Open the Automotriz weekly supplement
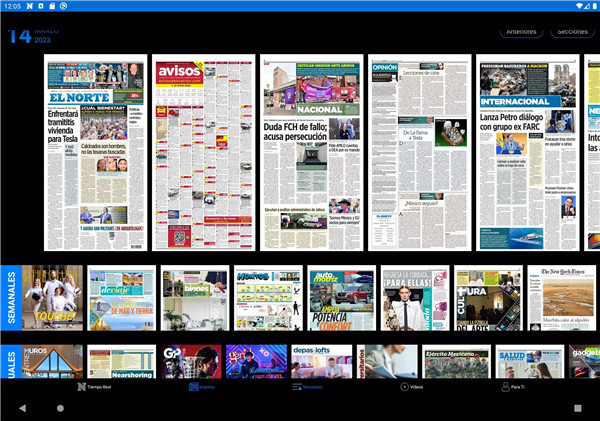600x421 pixels. (x=341, y=298)
